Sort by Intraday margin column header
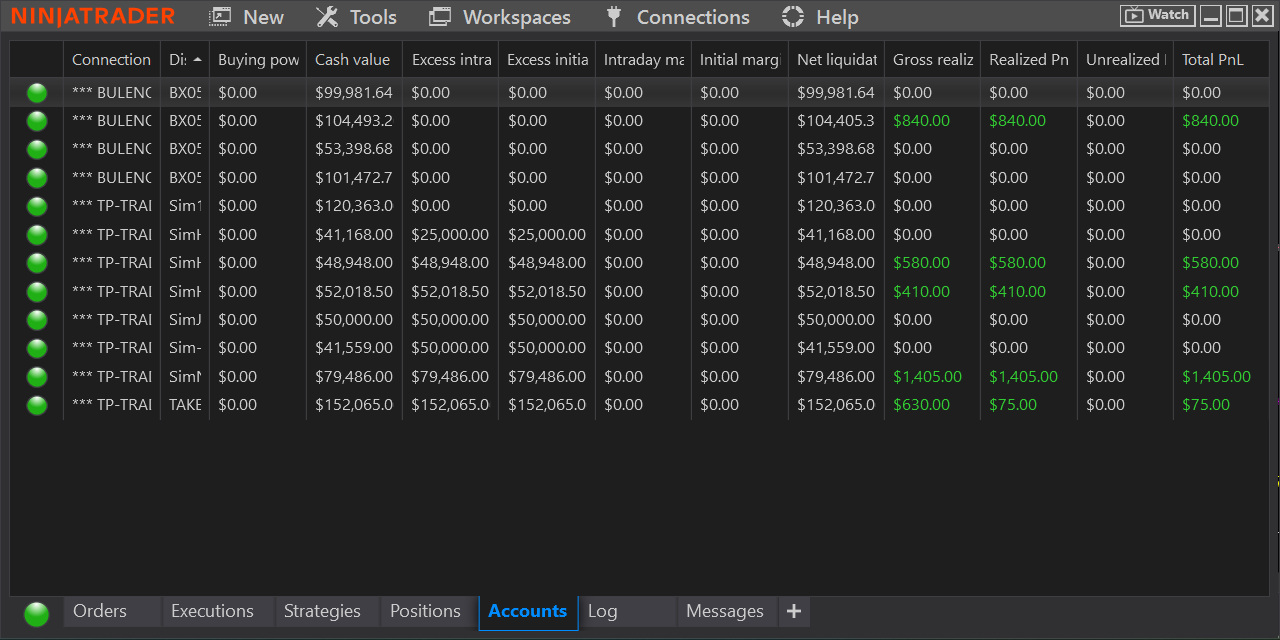This screenshot has width=1280, height=640. pyautogui.click(x=644, y=60)
